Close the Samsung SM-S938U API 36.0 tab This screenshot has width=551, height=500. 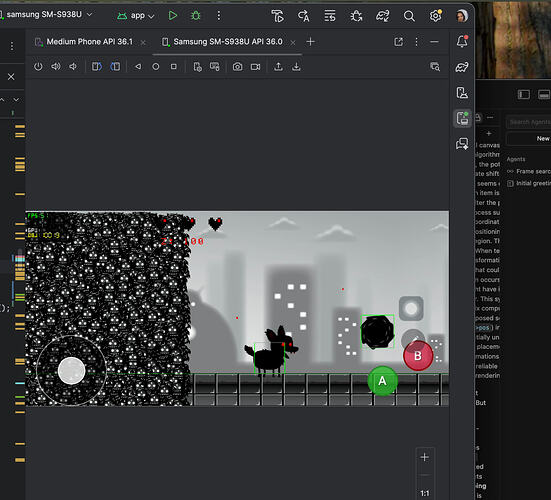293,42
